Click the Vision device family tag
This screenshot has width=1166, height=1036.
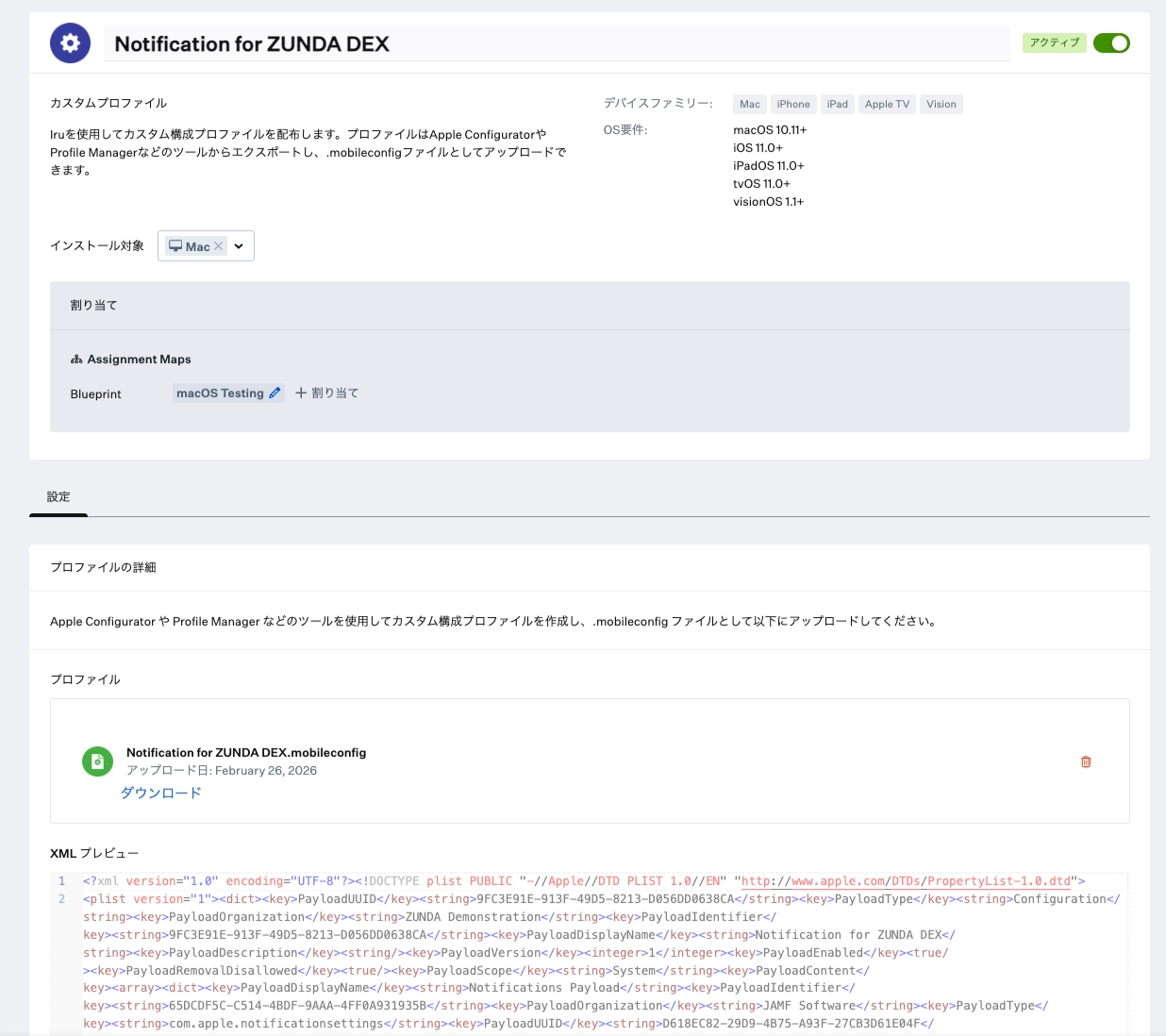pyautogui.click(x=941, y=105)
